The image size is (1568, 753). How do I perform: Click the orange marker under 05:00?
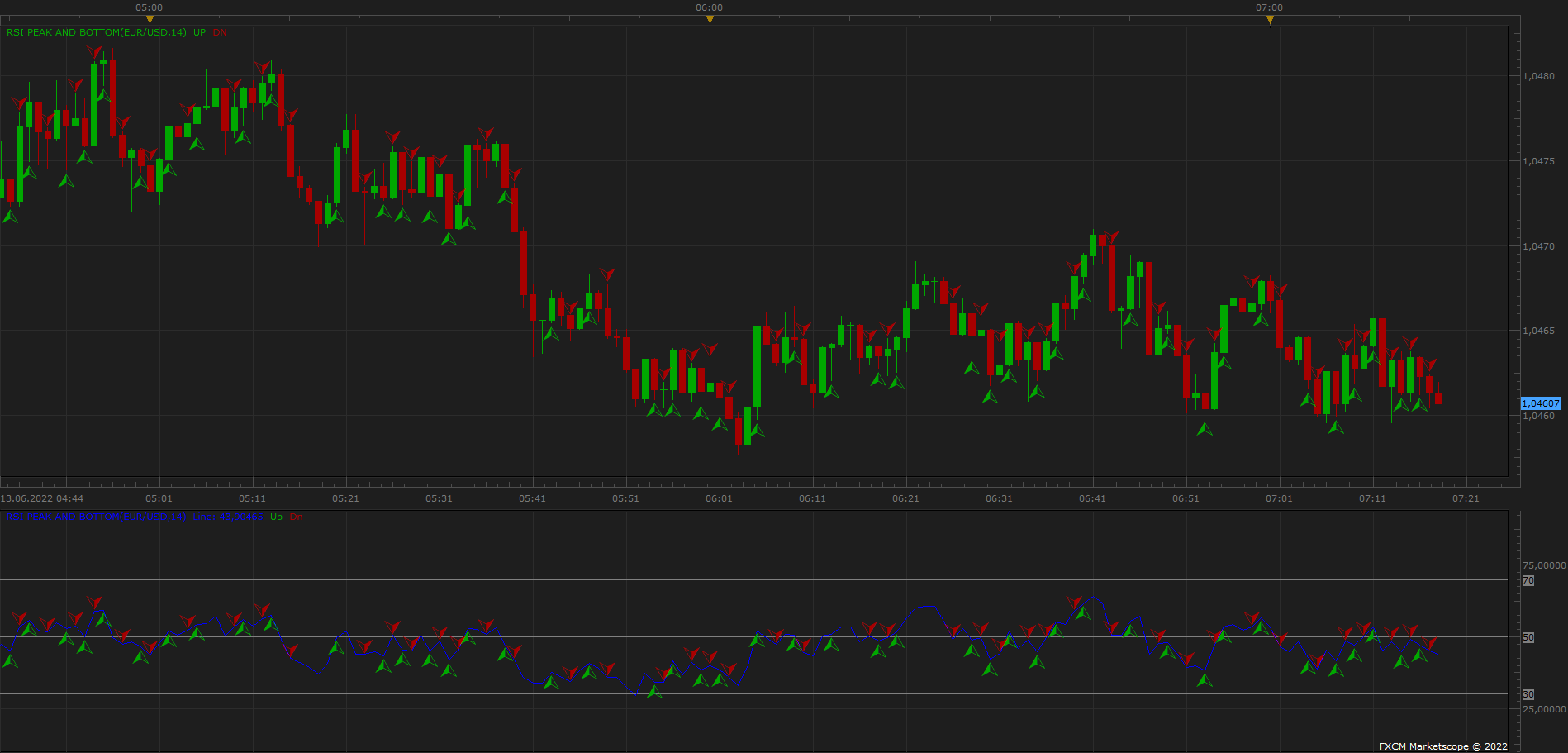point(150,19)
